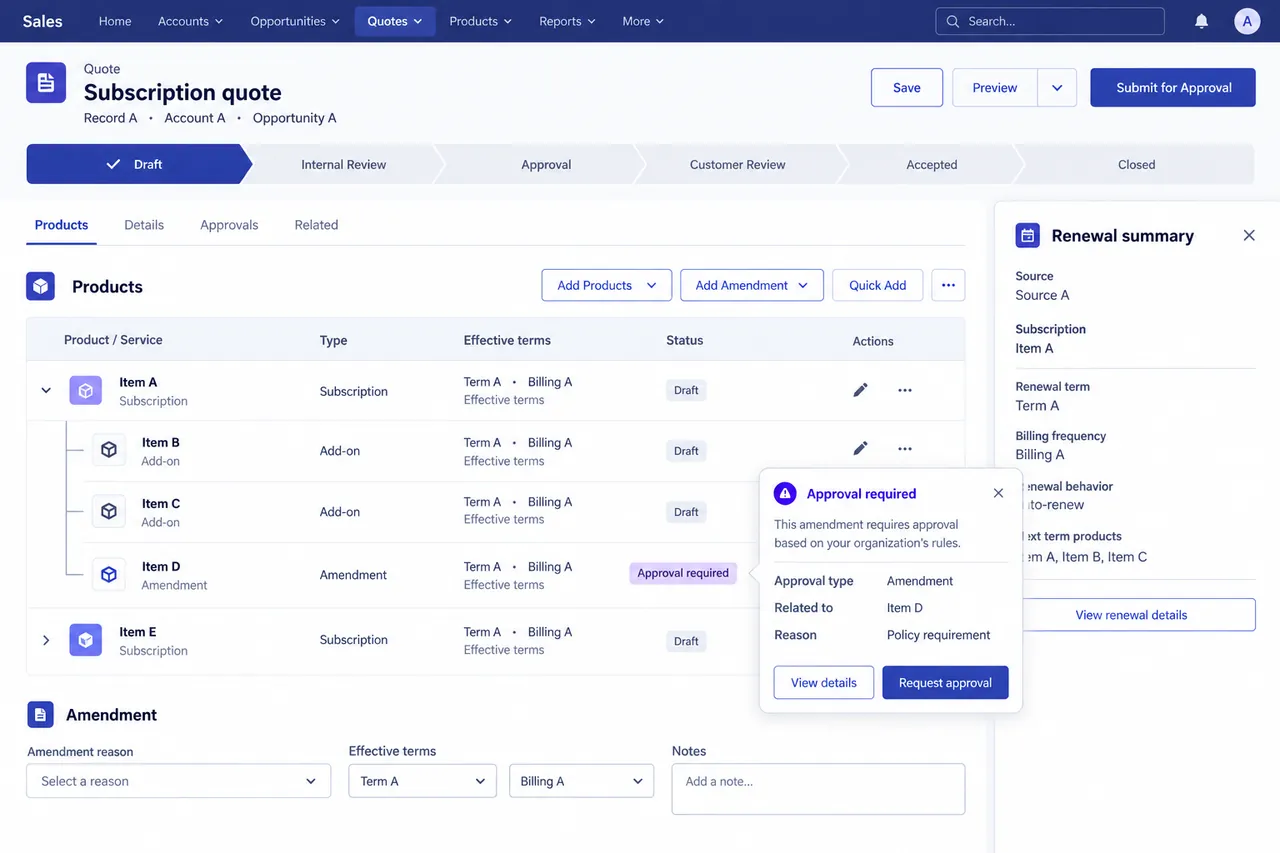
Task: Click the Item A product icon
Action: pyautogui.click(x=86, y=390)
